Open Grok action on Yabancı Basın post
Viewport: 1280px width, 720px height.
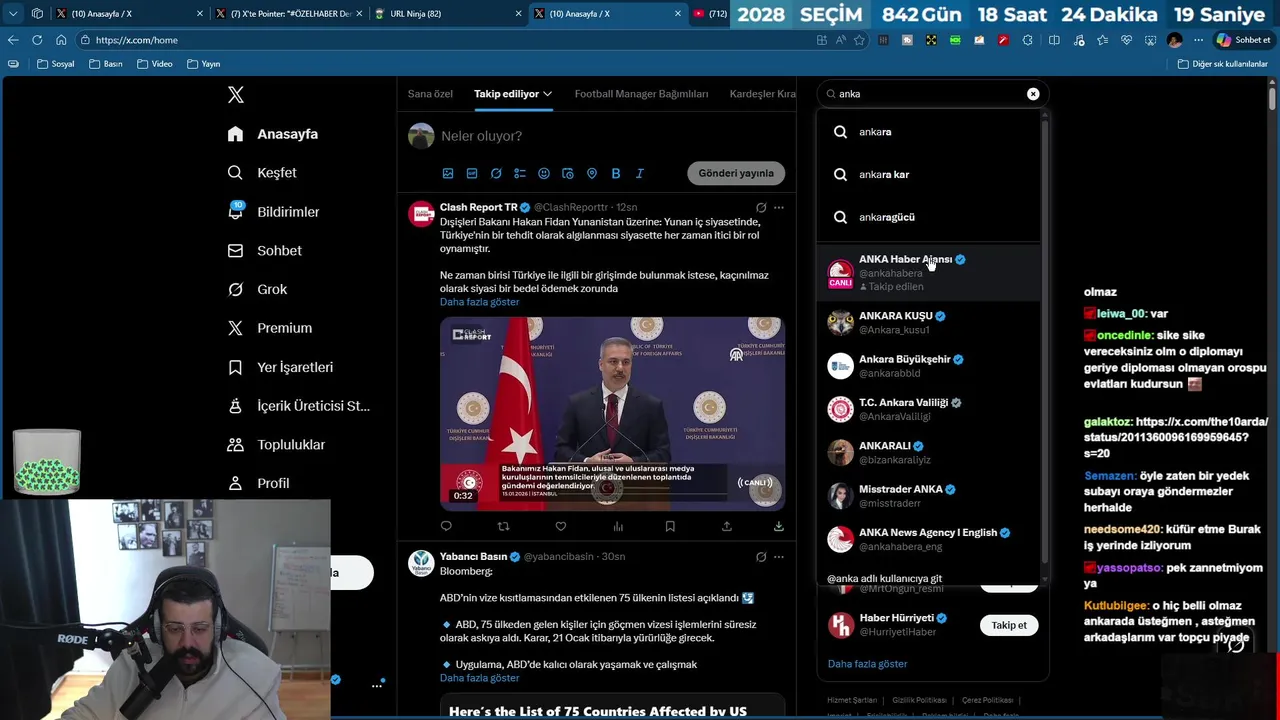pyautogui.click(x=761, y=557)
